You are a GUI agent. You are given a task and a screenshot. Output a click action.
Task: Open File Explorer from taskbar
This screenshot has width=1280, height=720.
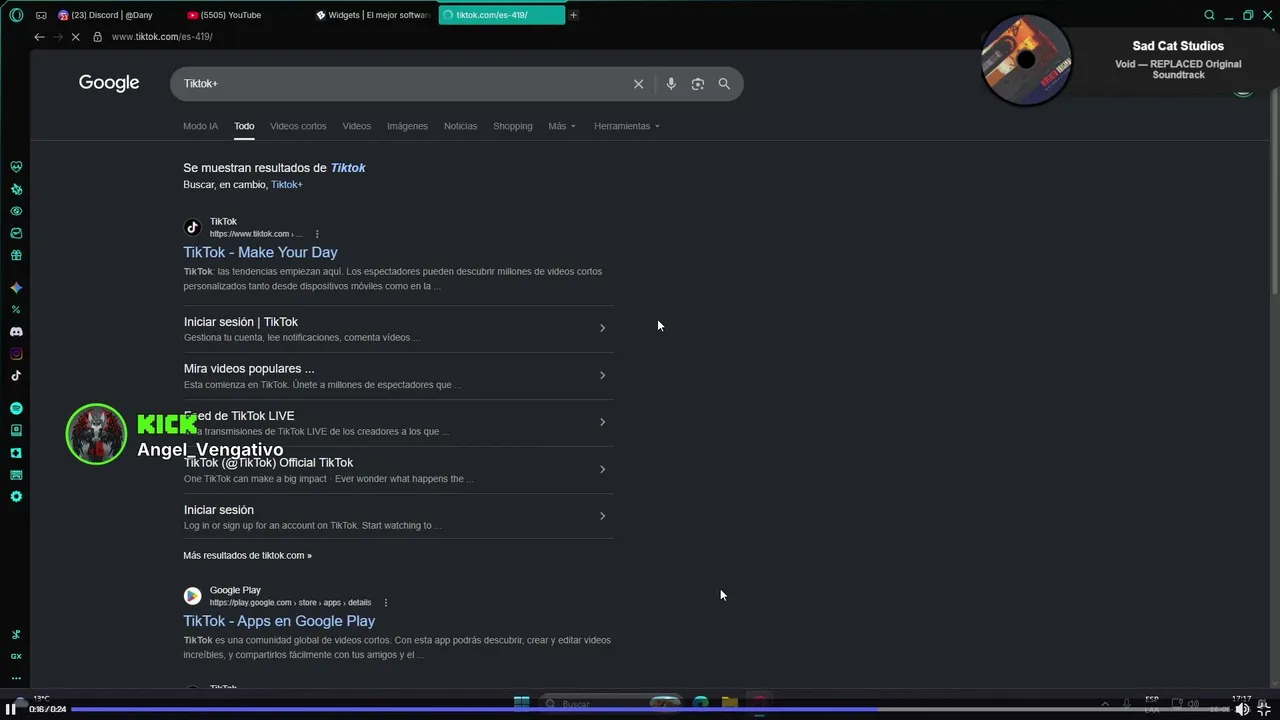pyautogui.click(x=730, y=703)
